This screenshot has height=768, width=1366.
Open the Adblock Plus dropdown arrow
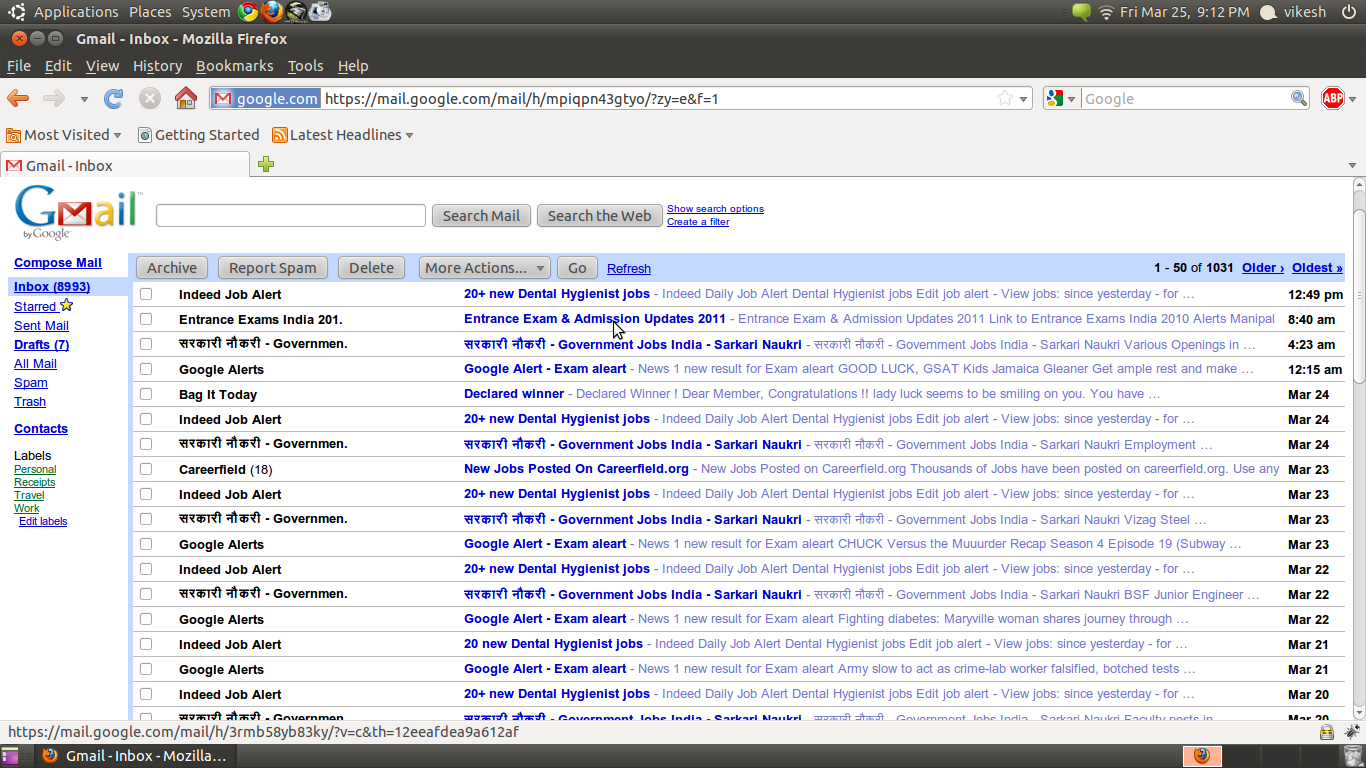[x=1352, y=99]
